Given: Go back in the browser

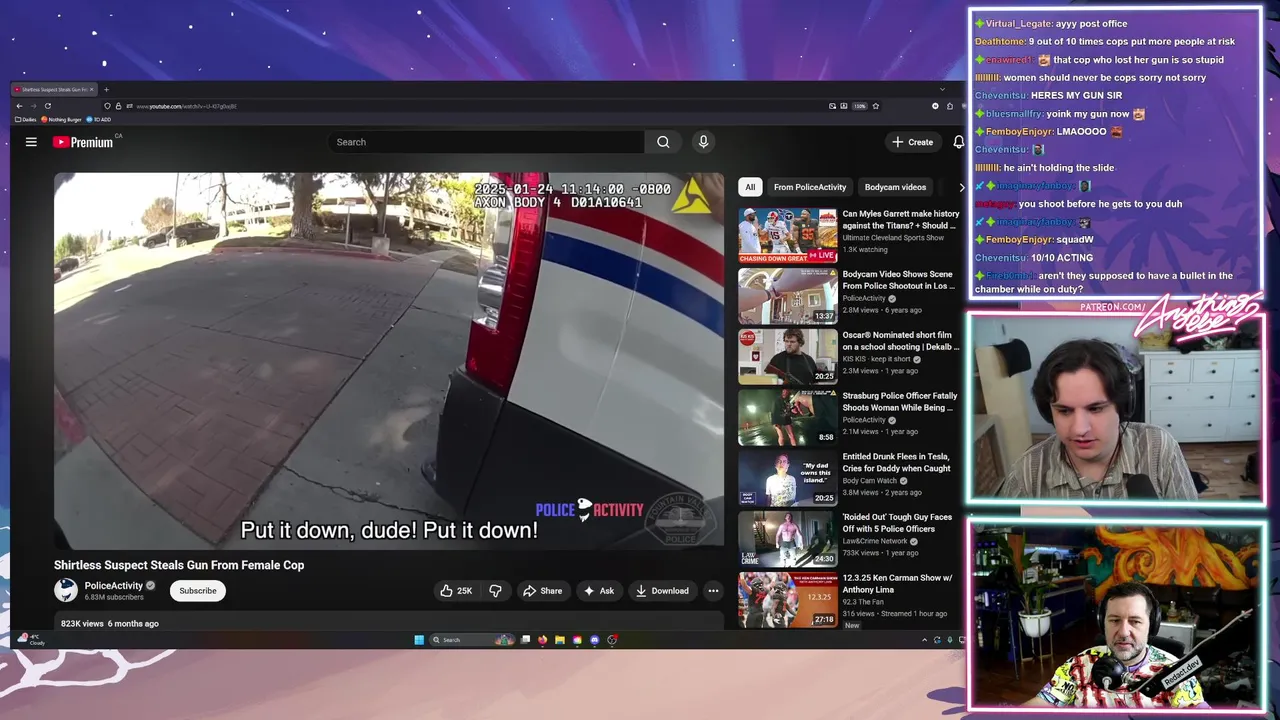Looking at the screenshot, I should (x=19, y=106).
